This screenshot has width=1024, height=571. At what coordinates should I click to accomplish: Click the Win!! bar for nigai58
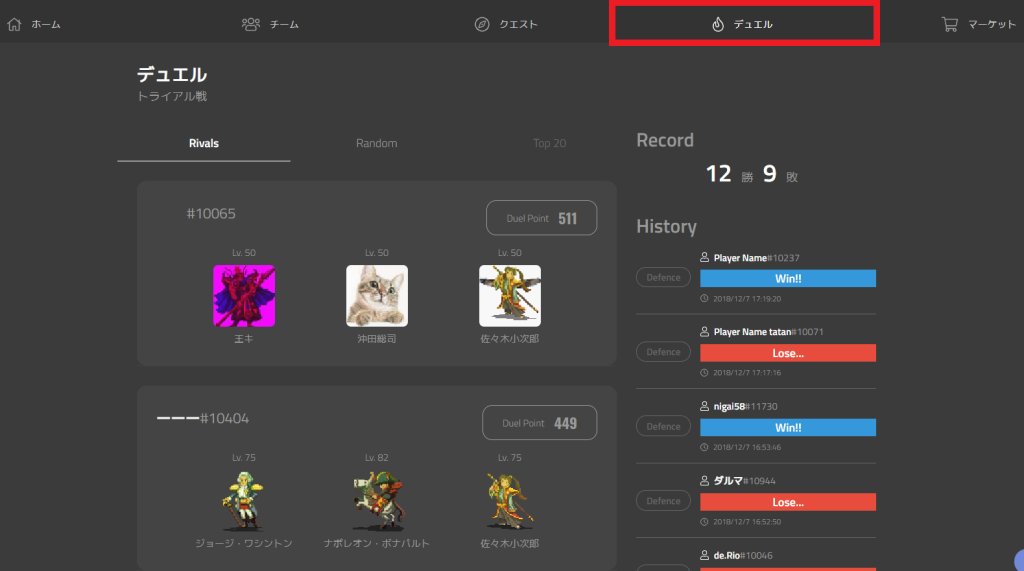787,427
